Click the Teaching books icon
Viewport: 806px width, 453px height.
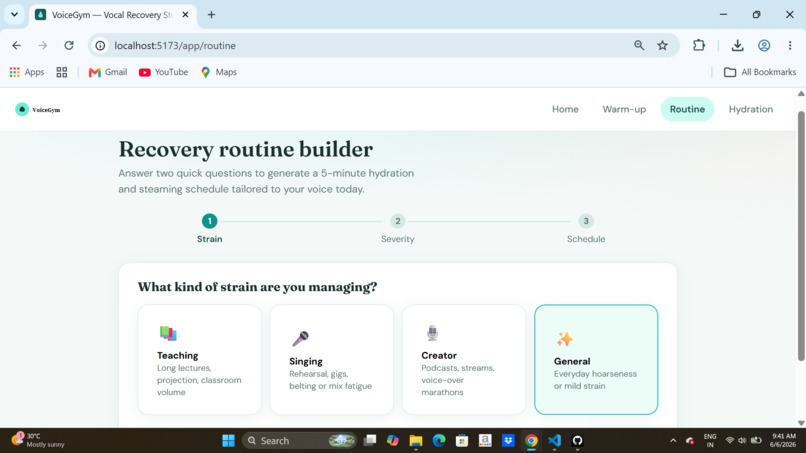(x=168, y=333)
